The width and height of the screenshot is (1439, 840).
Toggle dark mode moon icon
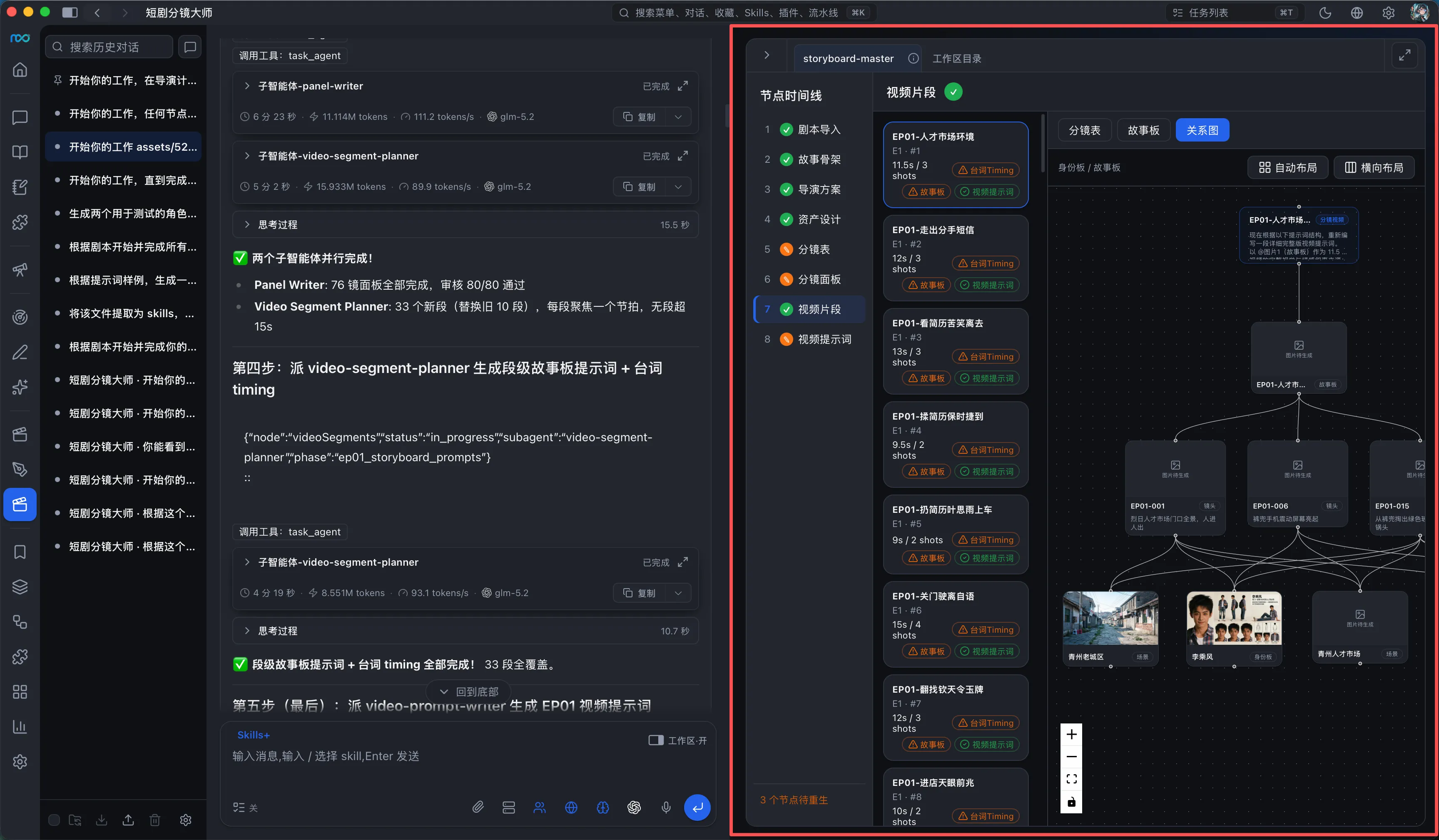click(x=1325, y=12)
